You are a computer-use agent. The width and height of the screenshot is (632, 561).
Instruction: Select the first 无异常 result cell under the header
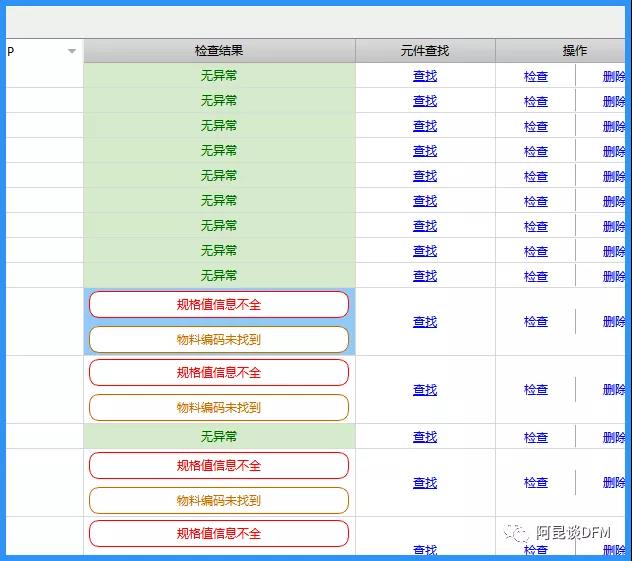(219, 75)
